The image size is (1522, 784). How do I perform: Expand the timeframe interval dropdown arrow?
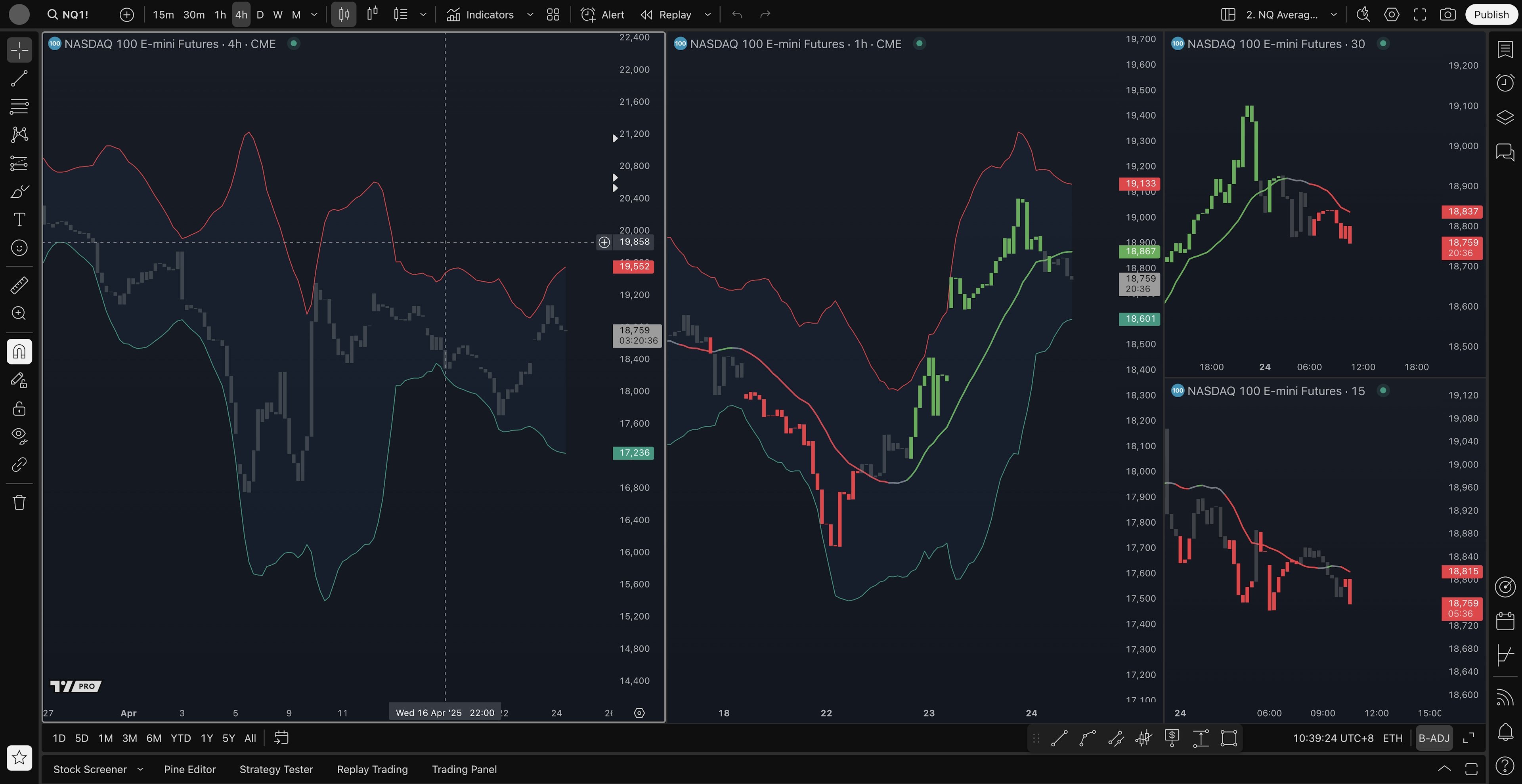click(314, 15)
